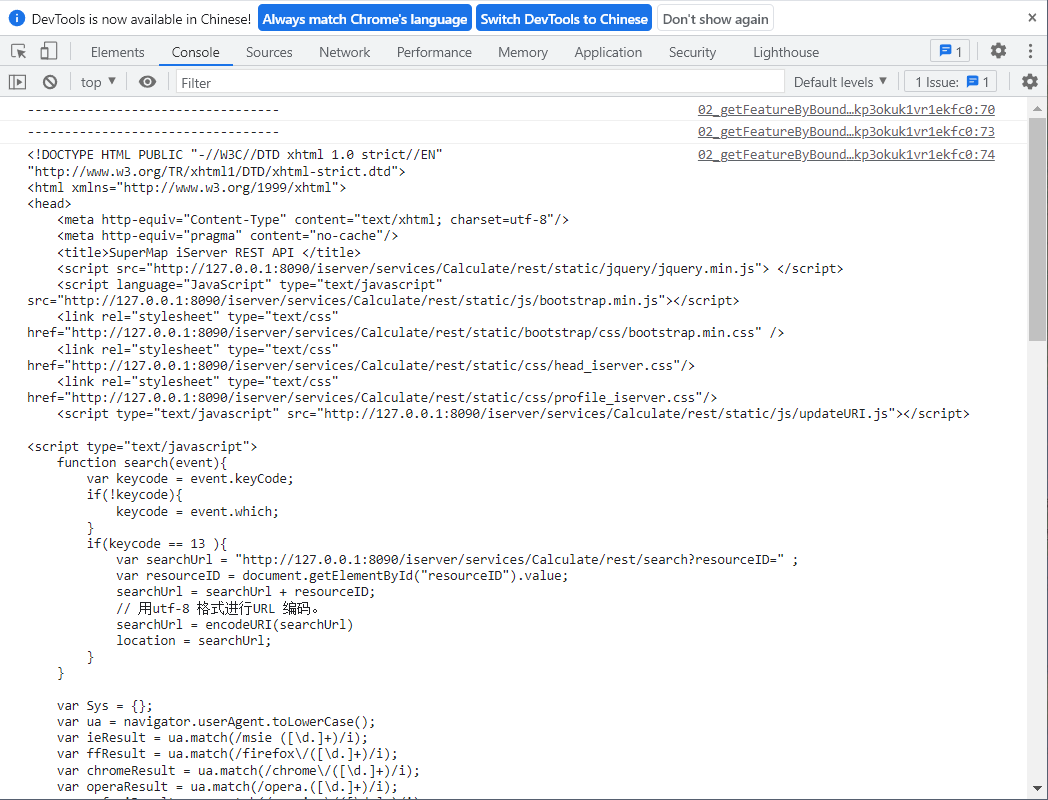The image size is (1048, 800).
Task: Open the three-dot customize DevTools menu
Action: coord(1030,51)
